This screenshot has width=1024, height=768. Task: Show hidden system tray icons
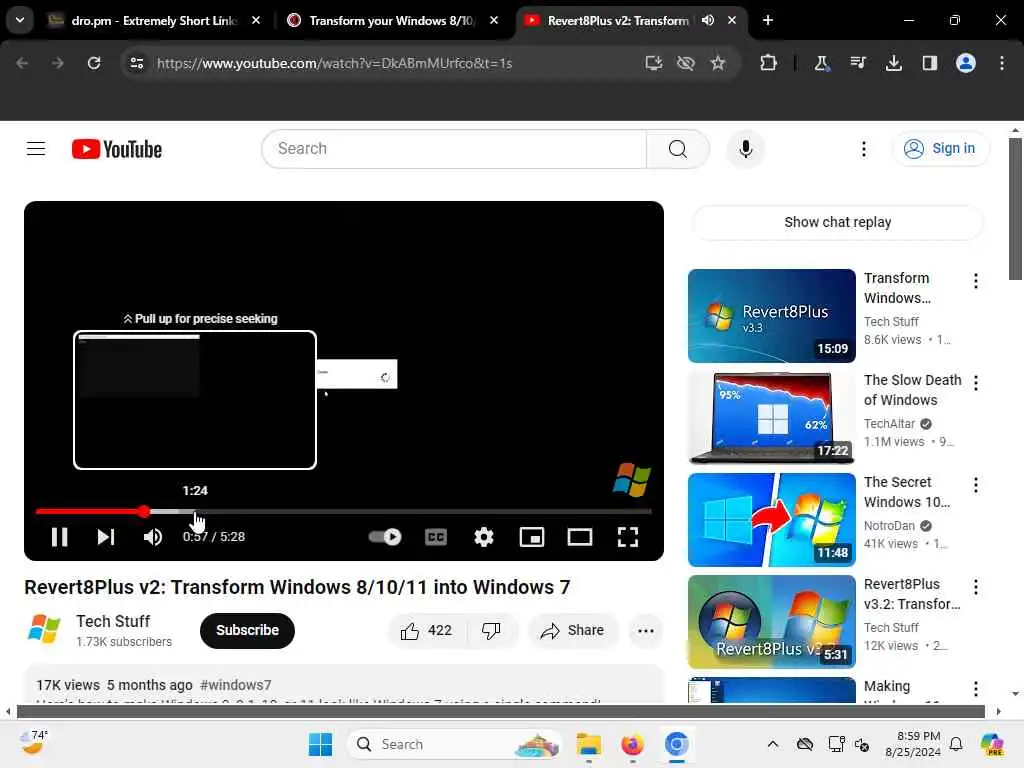773,744
